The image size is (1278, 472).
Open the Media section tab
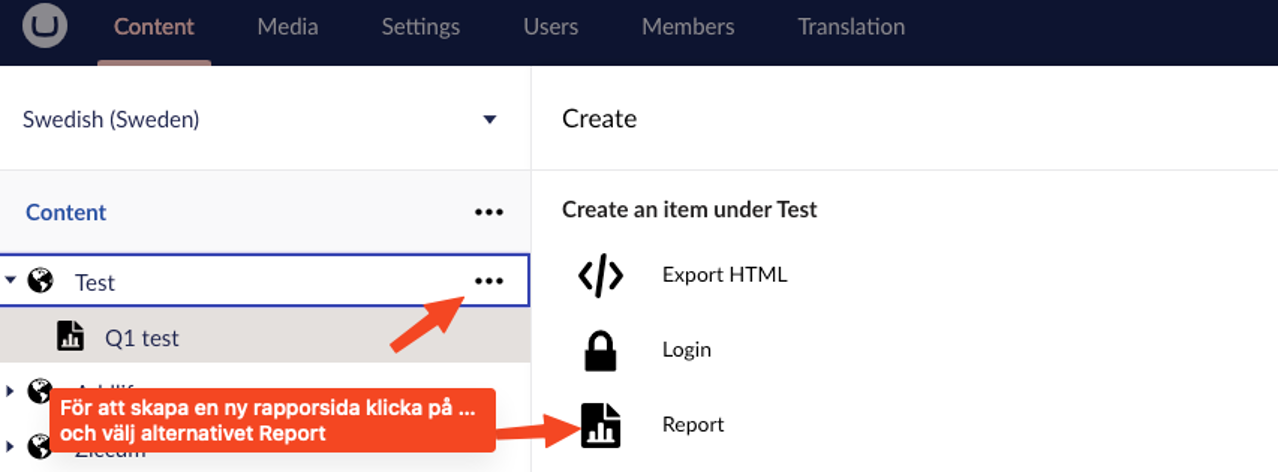(x=287, y=27)
